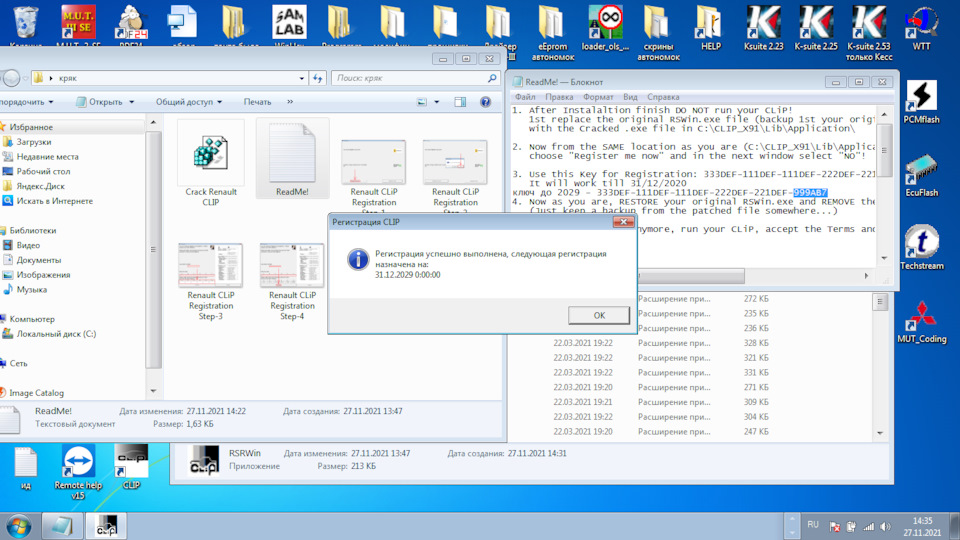Select the Crack Renault CLIP file
Image resolution: width=960 pixels, height=540 pixels.
[x=211, y=163]
